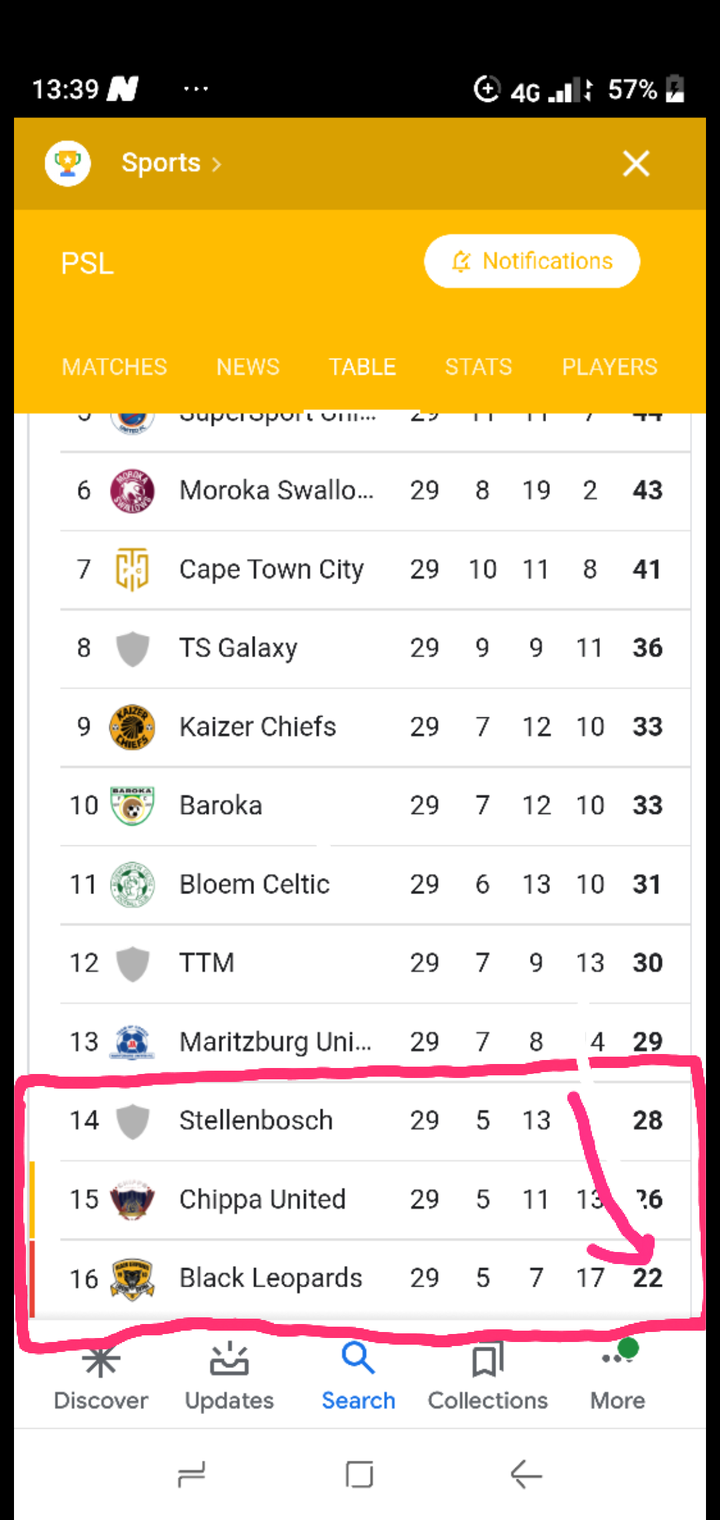Tap the Moroka Swallows club logo

pyautogui.click(x=132, y=490)
